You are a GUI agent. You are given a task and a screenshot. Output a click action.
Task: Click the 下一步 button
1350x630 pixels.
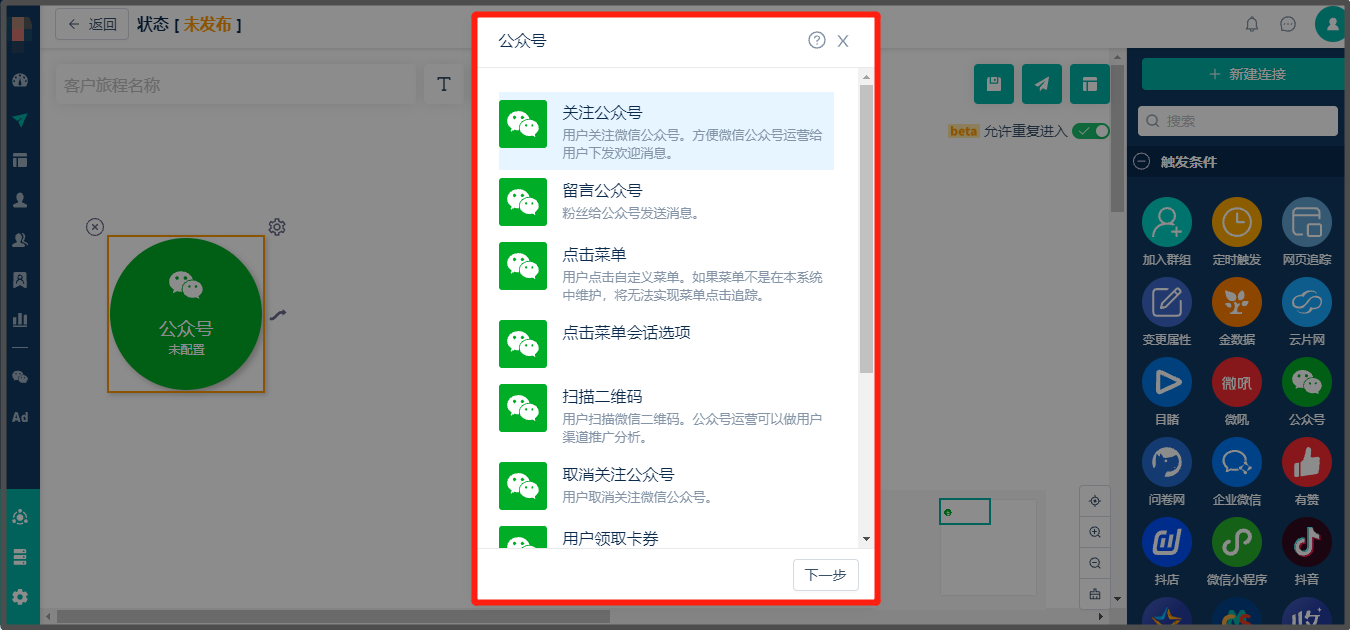click(826, 575)
